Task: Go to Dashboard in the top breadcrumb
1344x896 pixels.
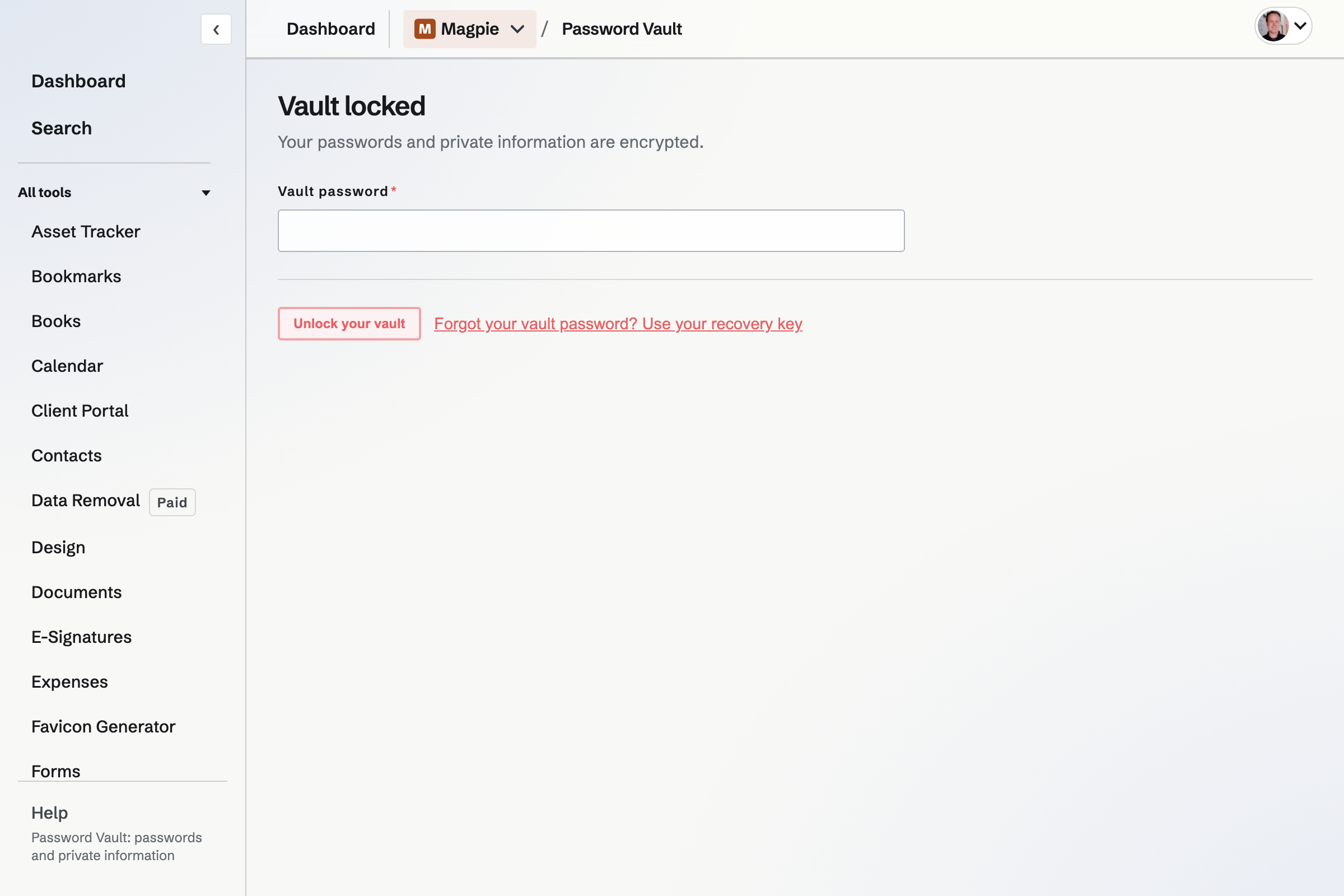Action: pos(331,29)
